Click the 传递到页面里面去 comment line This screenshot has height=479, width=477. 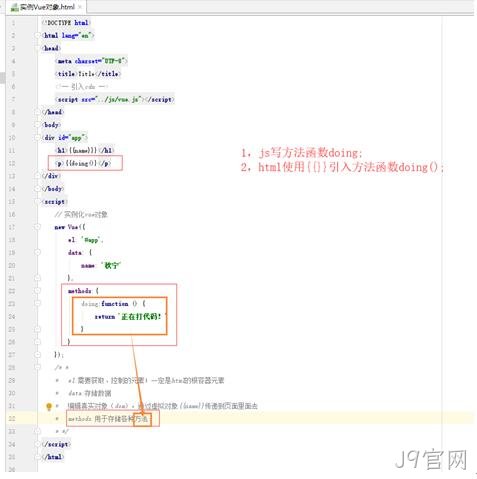(163, 406)
